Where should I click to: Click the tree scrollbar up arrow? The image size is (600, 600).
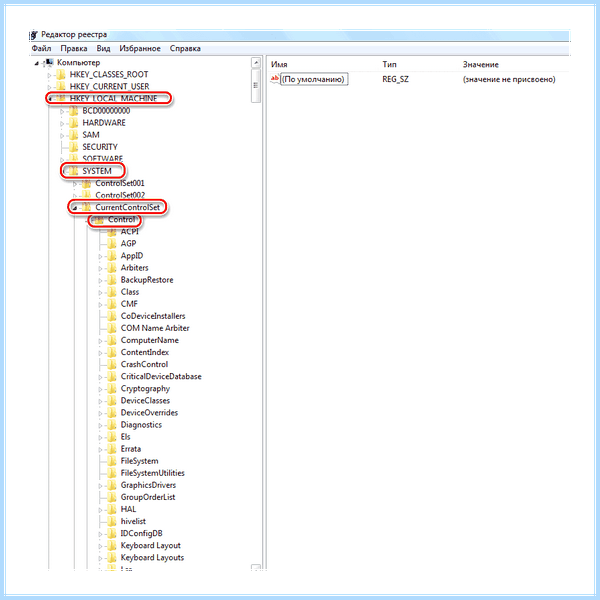tap(256, 63)
